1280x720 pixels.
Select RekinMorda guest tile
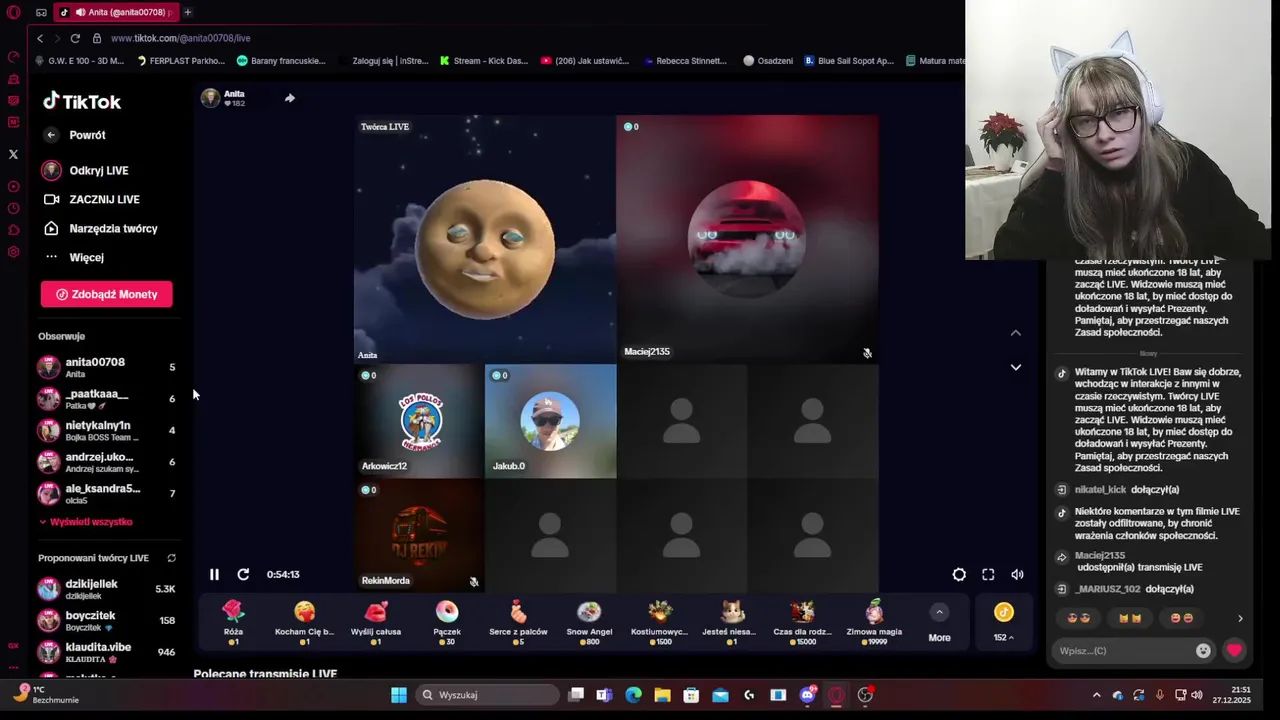[x=419, y=535]
